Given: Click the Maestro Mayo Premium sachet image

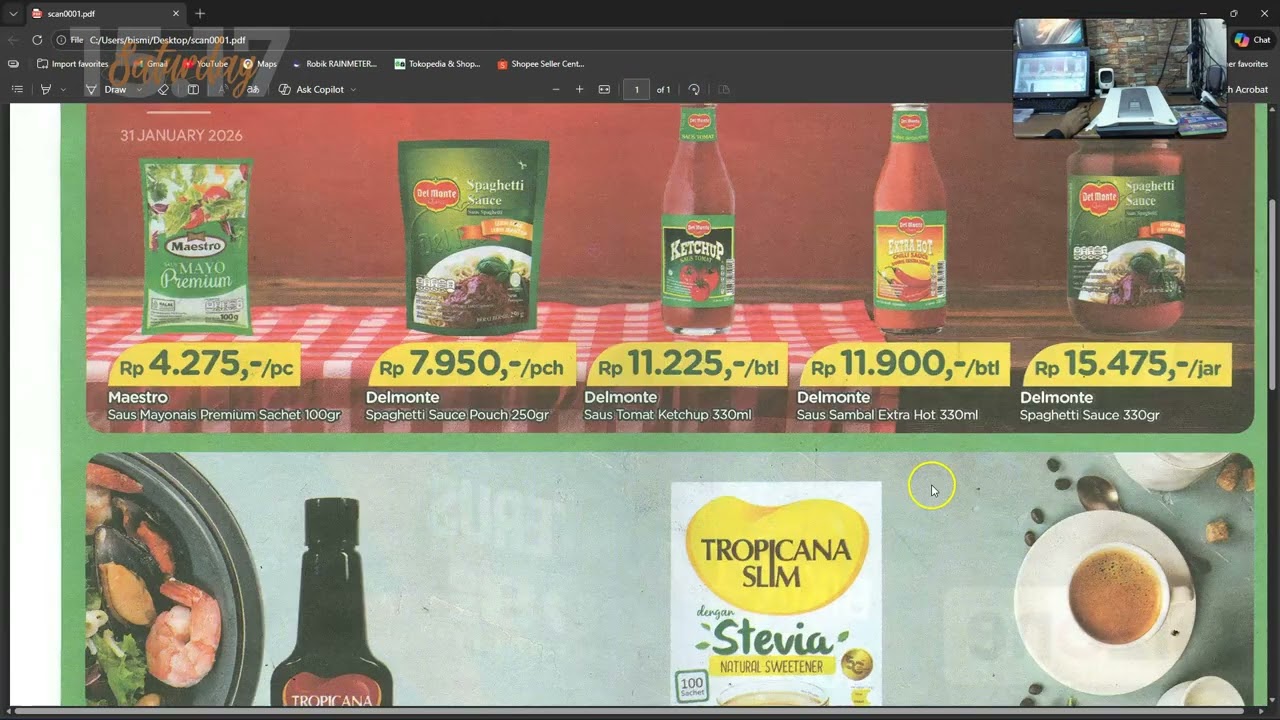Looking at the screenshot, I should tap(196, 245).
